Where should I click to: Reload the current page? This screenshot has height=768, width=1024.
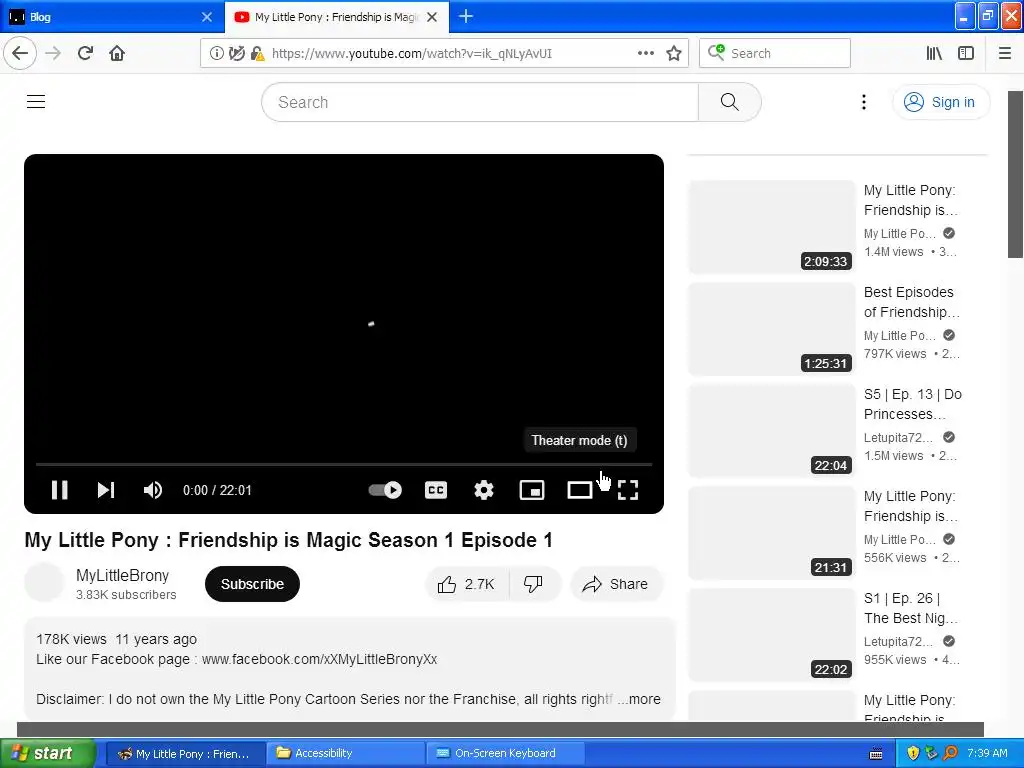tap(85, 53)
